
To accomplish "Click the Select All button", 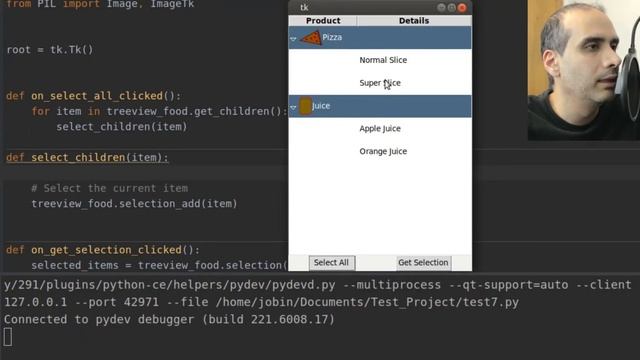I will (331, 263).
